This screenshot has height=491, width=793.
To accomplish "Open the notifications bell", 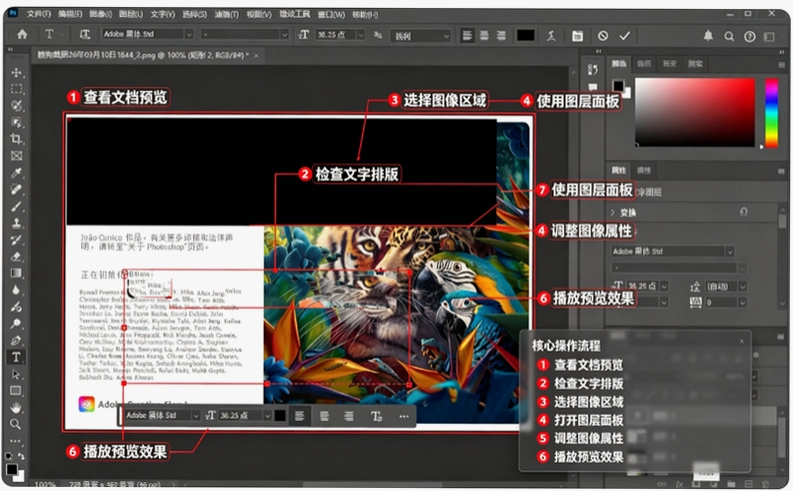I will coord(708,35).
